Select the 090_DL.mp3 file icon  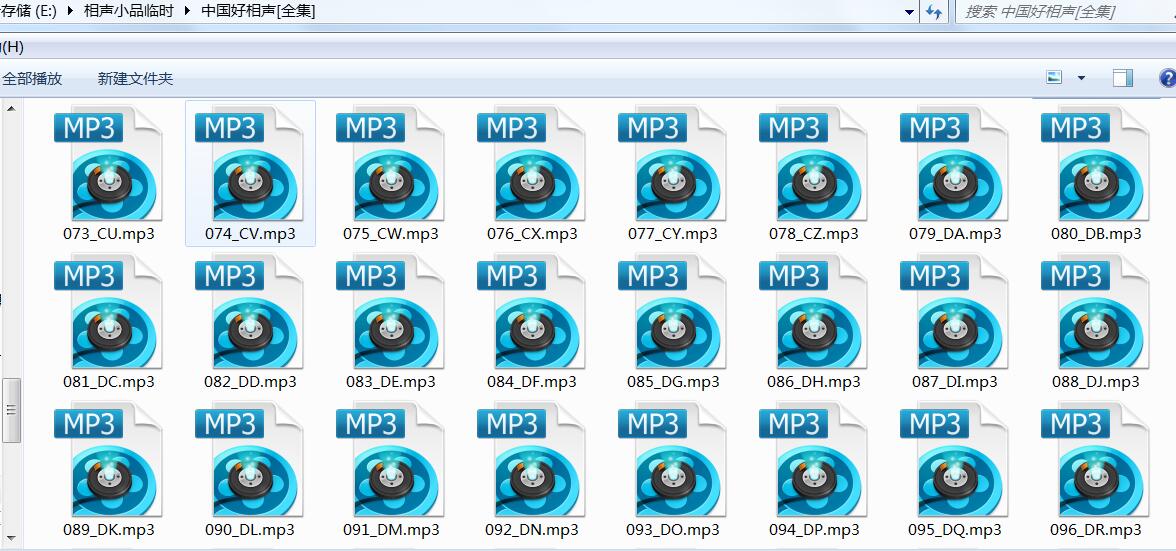point(249,460)
